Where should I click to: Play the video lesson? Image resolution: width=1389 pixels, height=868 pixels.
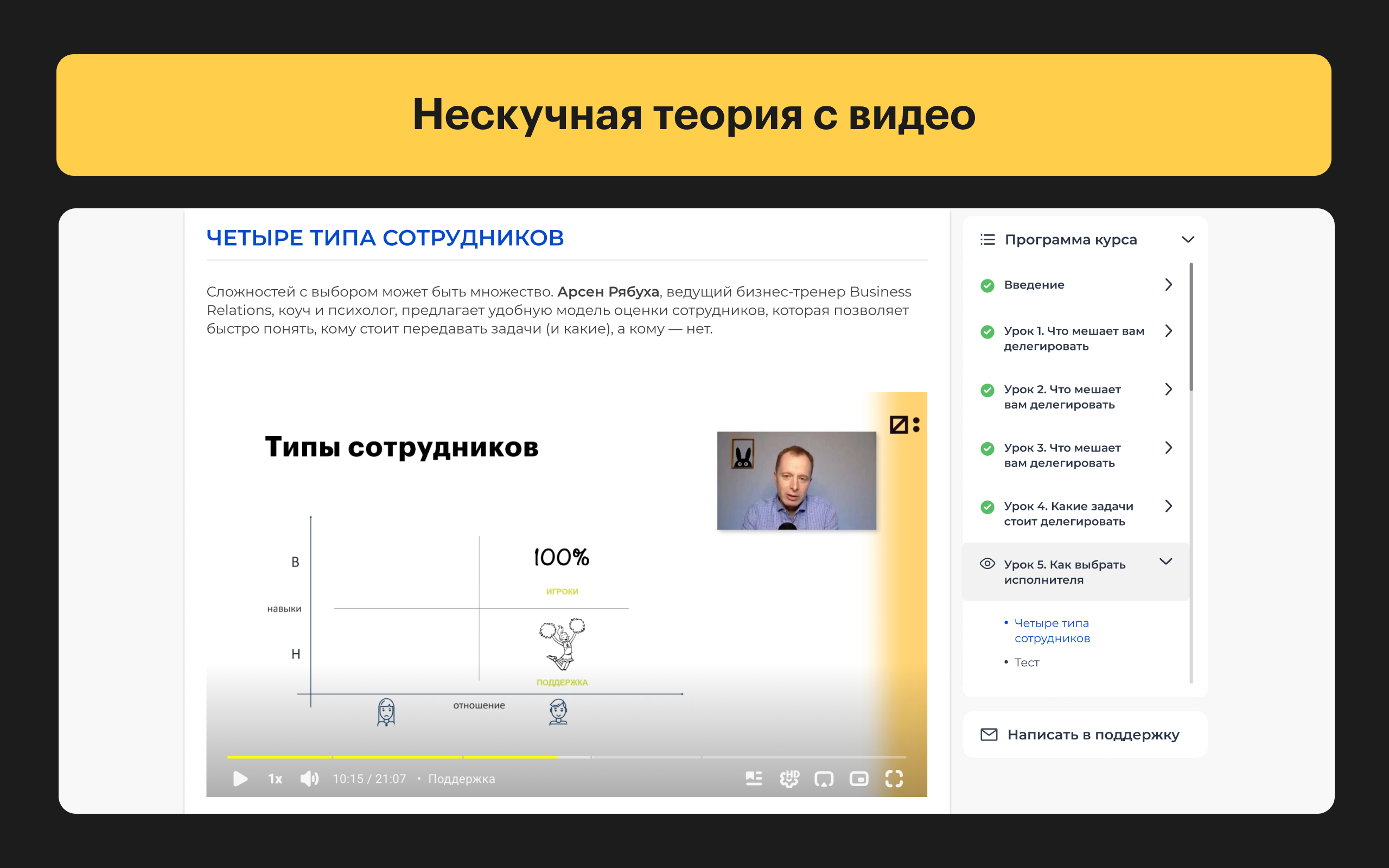pyautogui.click(x=240, y=778)
